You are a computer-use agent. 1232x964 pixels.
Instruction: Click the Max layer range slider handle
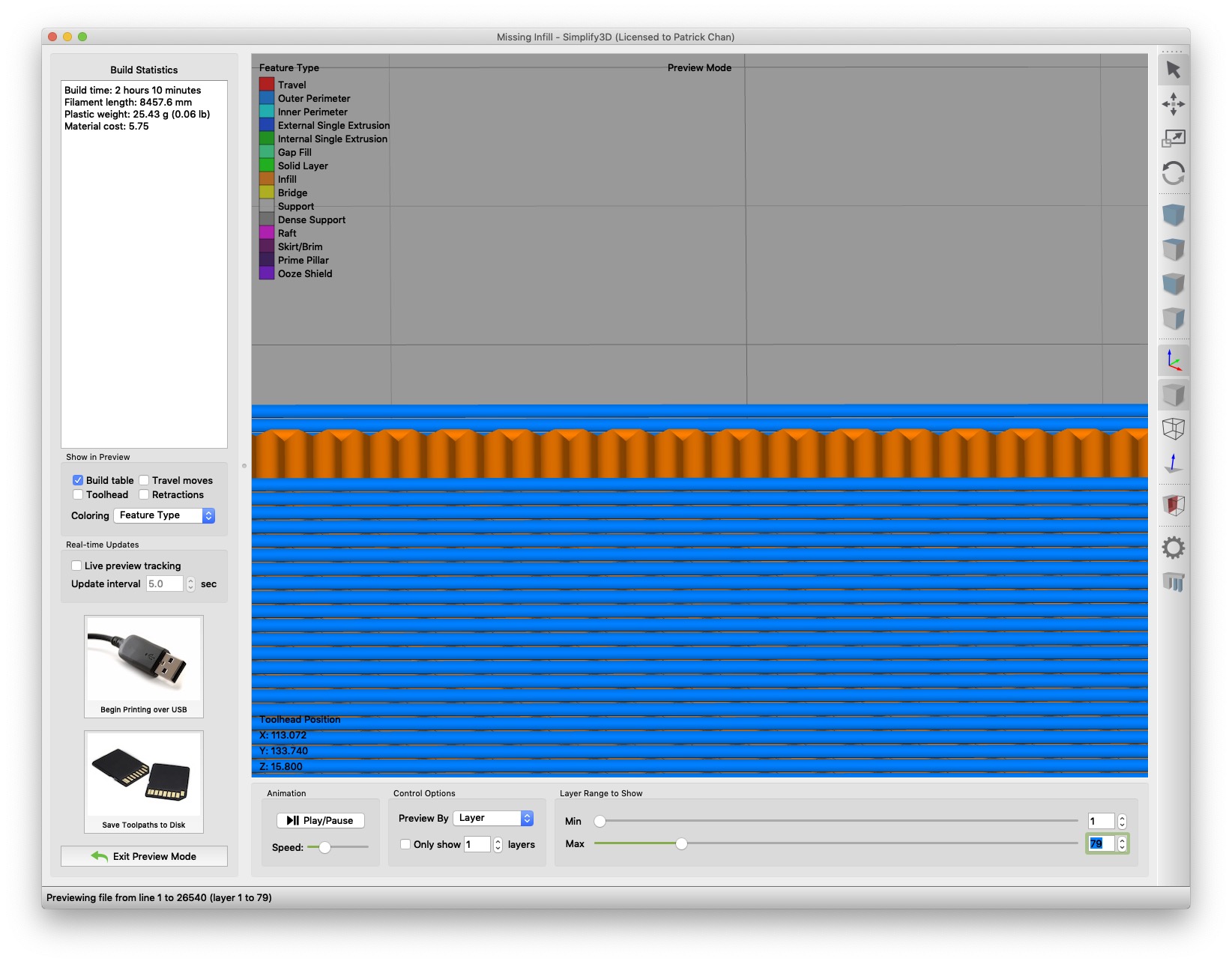pos(681,844)
